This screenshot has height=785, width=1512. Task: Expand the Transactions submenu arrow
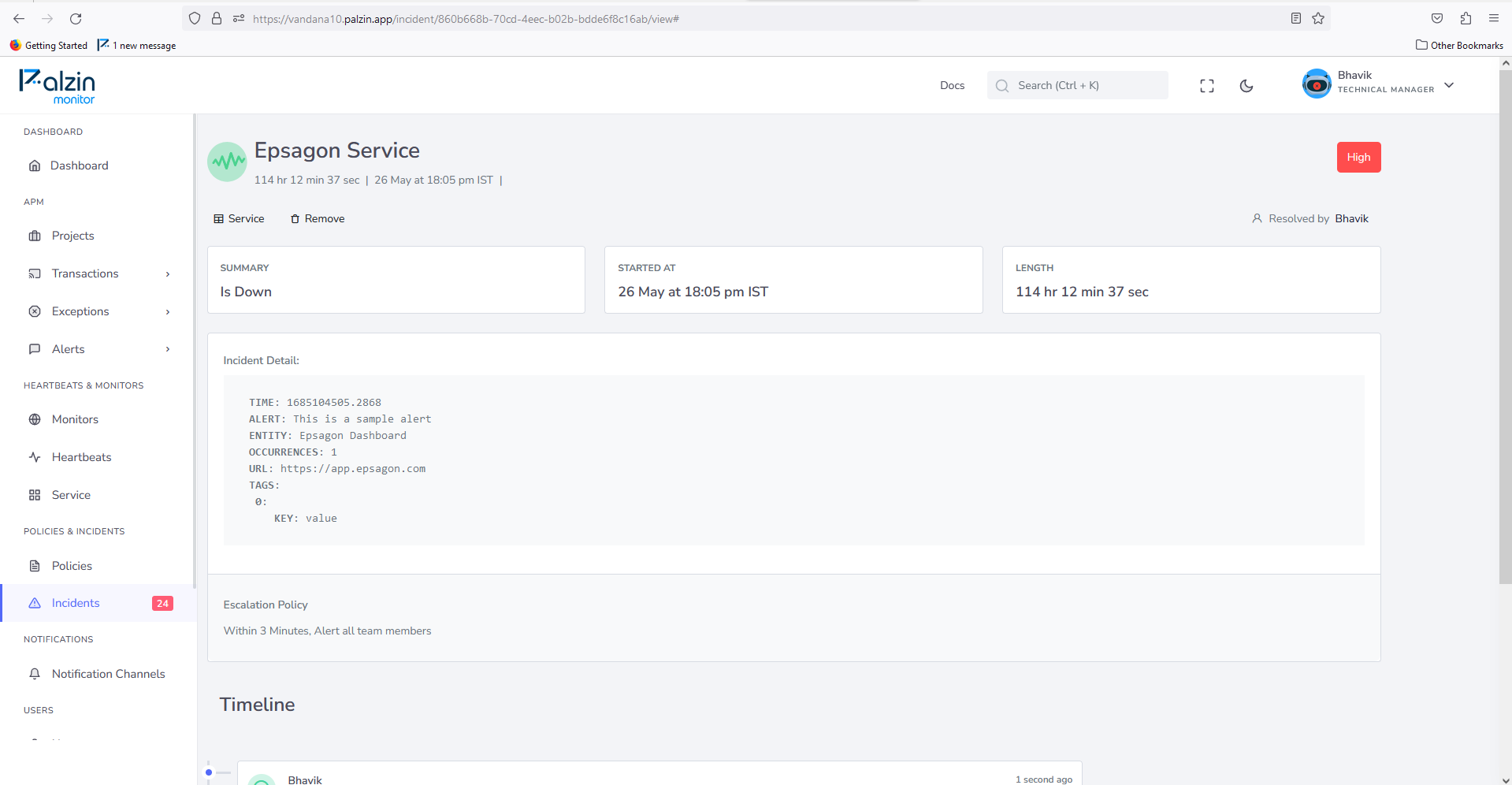tap(168, 274)
